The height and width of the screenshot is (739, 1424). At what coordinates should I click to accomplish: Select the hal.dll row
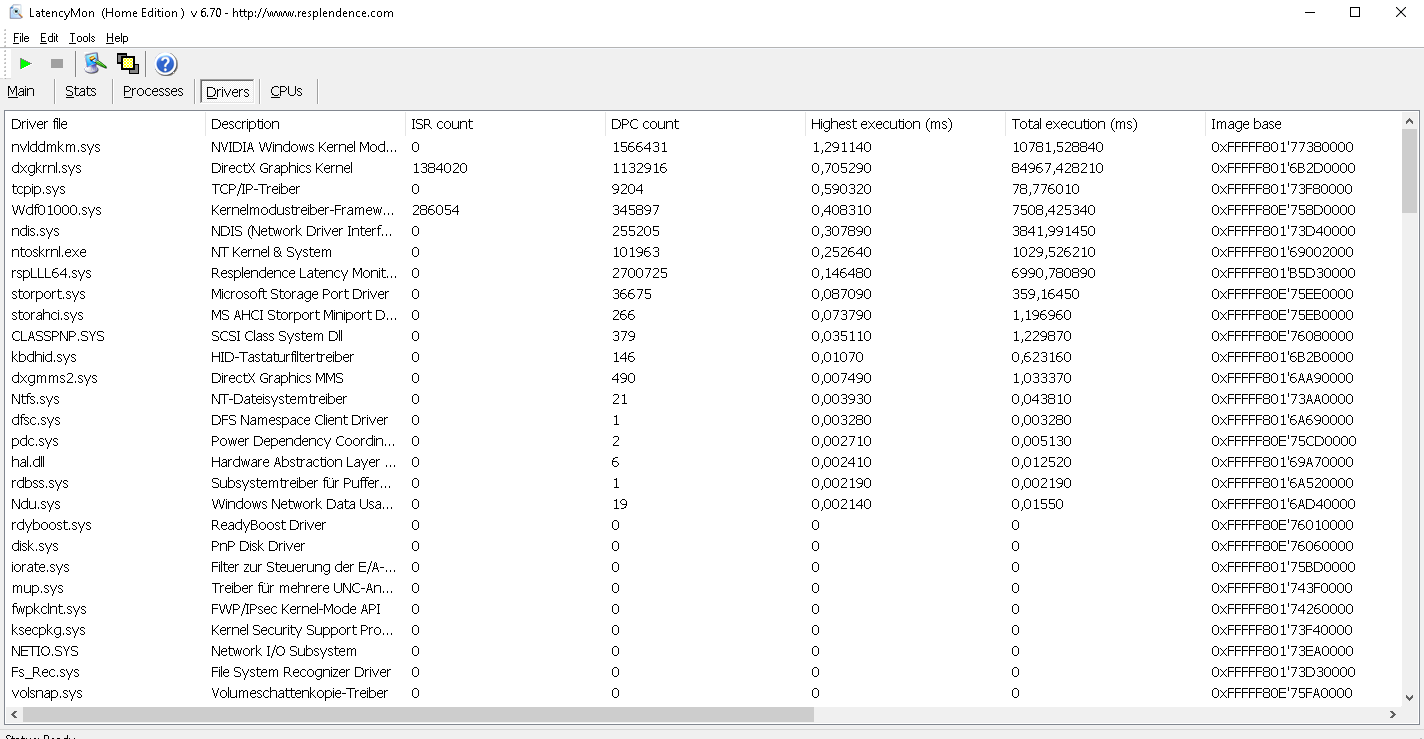pos(703,462)
